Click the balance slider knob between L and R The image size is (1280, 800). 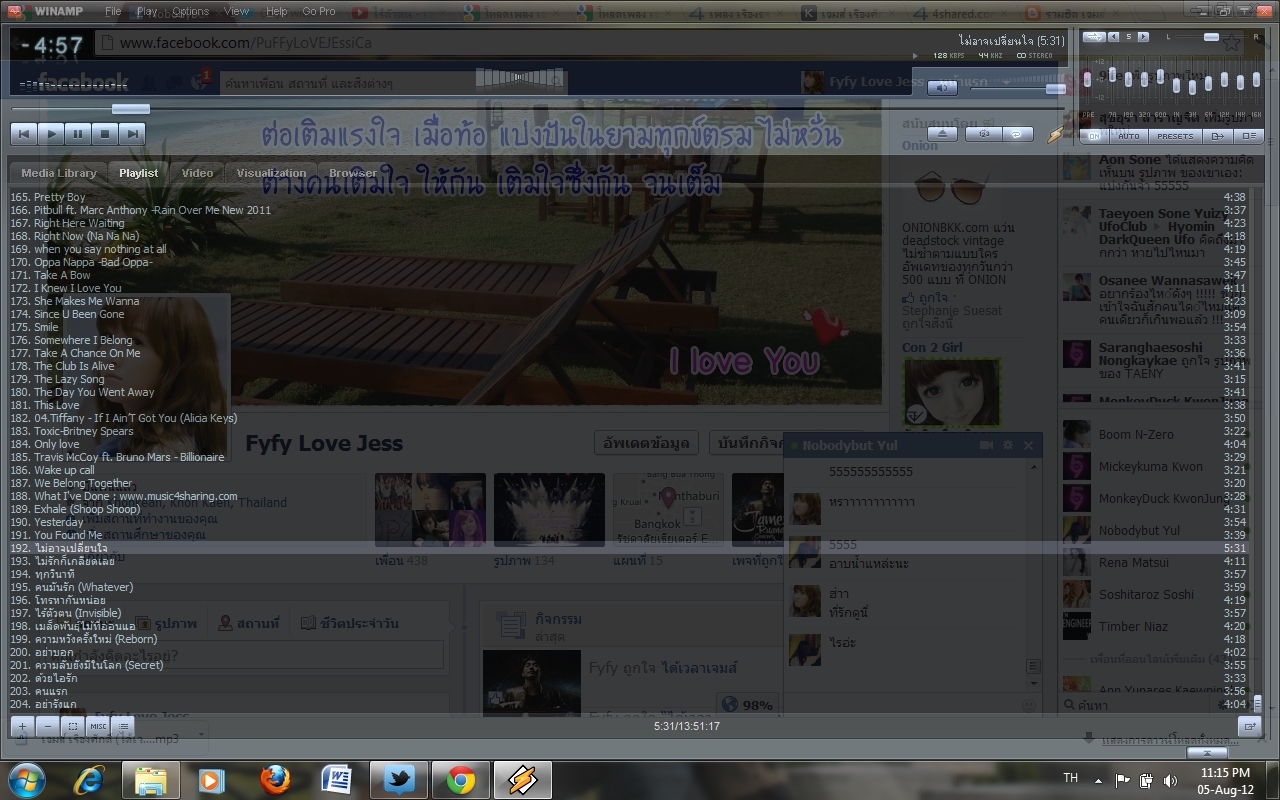1211,37
